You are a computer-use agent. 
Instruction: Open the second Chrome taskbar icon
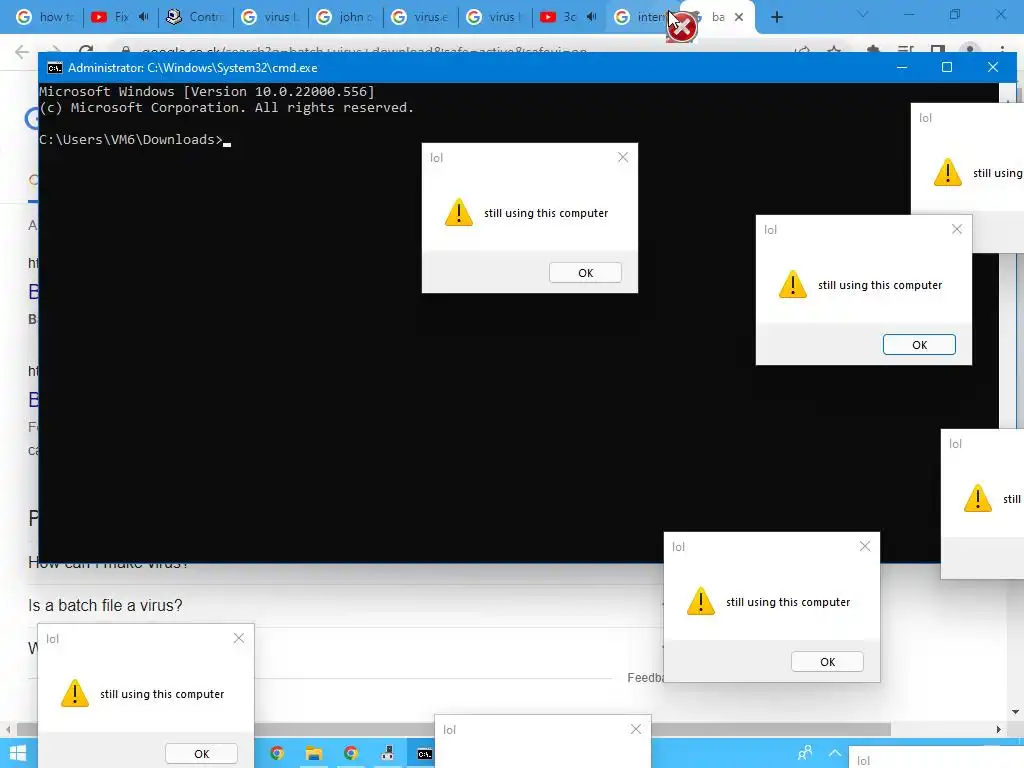point(351,754)
